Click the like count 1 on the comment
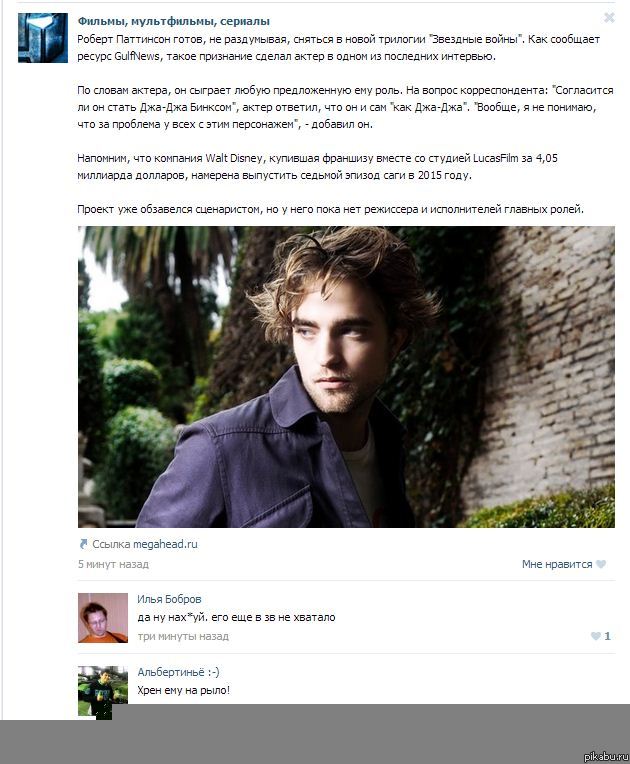630x764 pixels. [607, 636]
